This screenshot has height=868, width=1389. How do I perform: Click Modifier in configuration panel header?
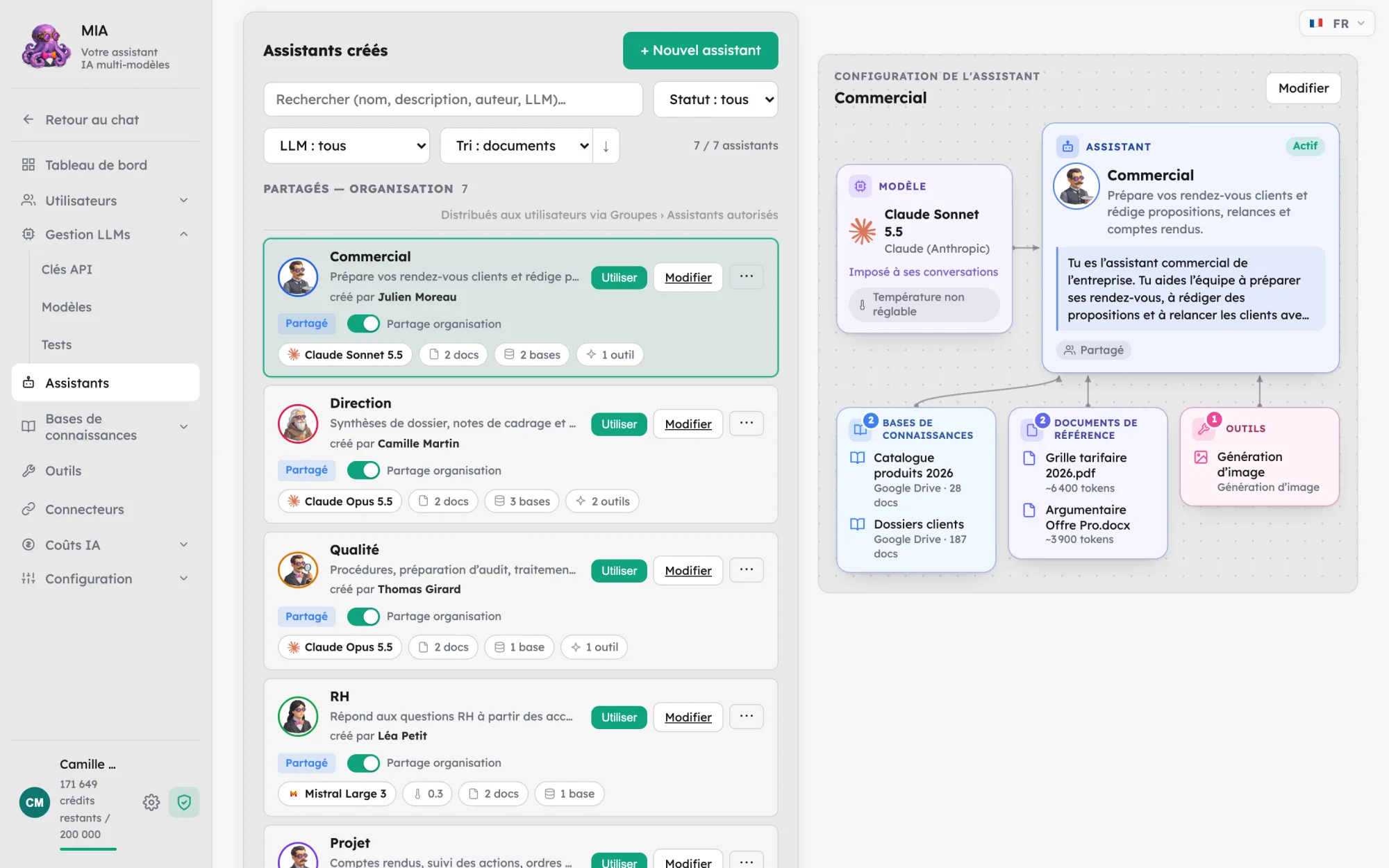[x=1303, y=88]
